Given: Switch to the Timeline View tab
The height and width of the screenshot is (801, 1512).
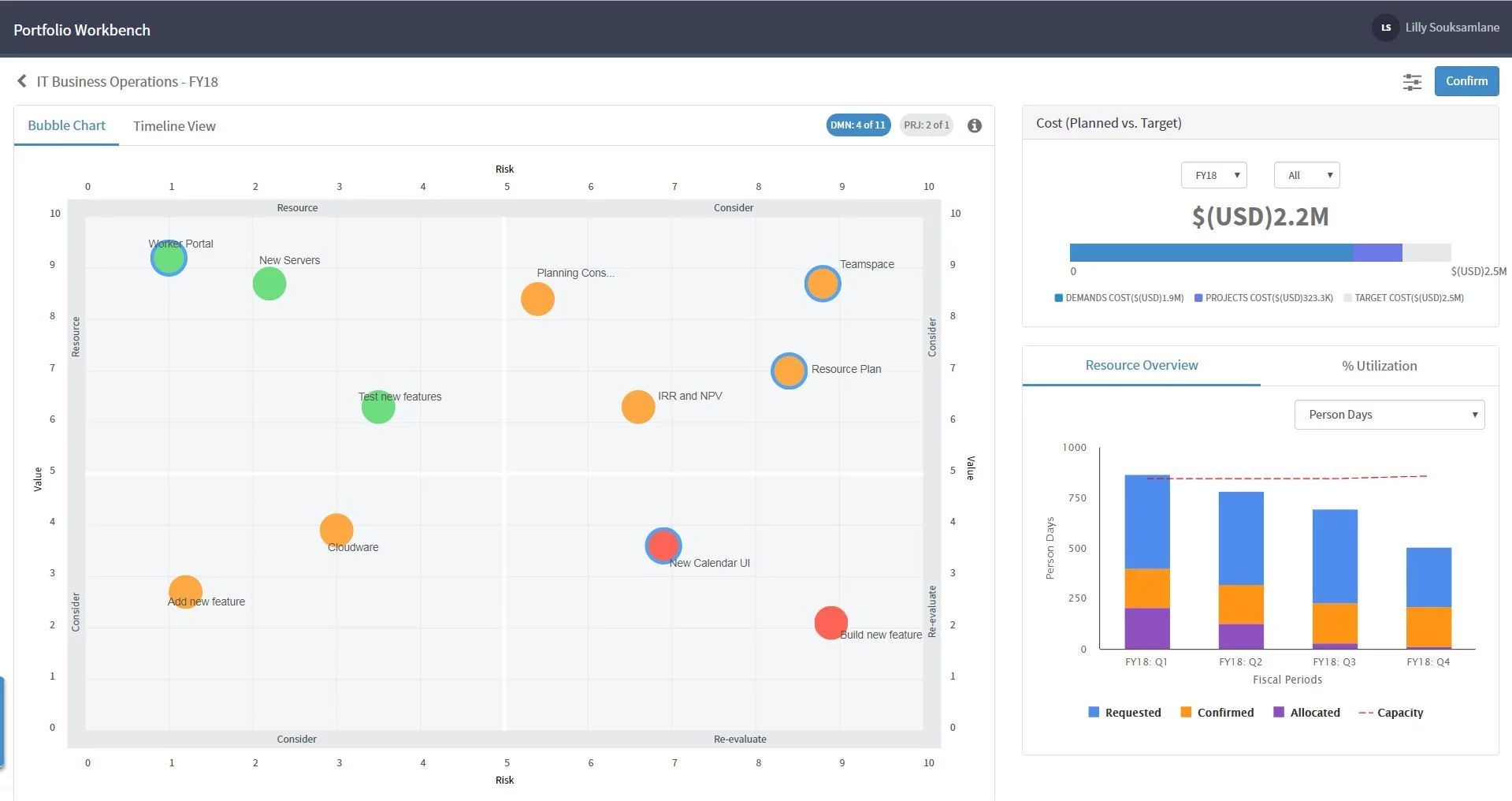Looking at the screenshot, I should tap(174, 125).
